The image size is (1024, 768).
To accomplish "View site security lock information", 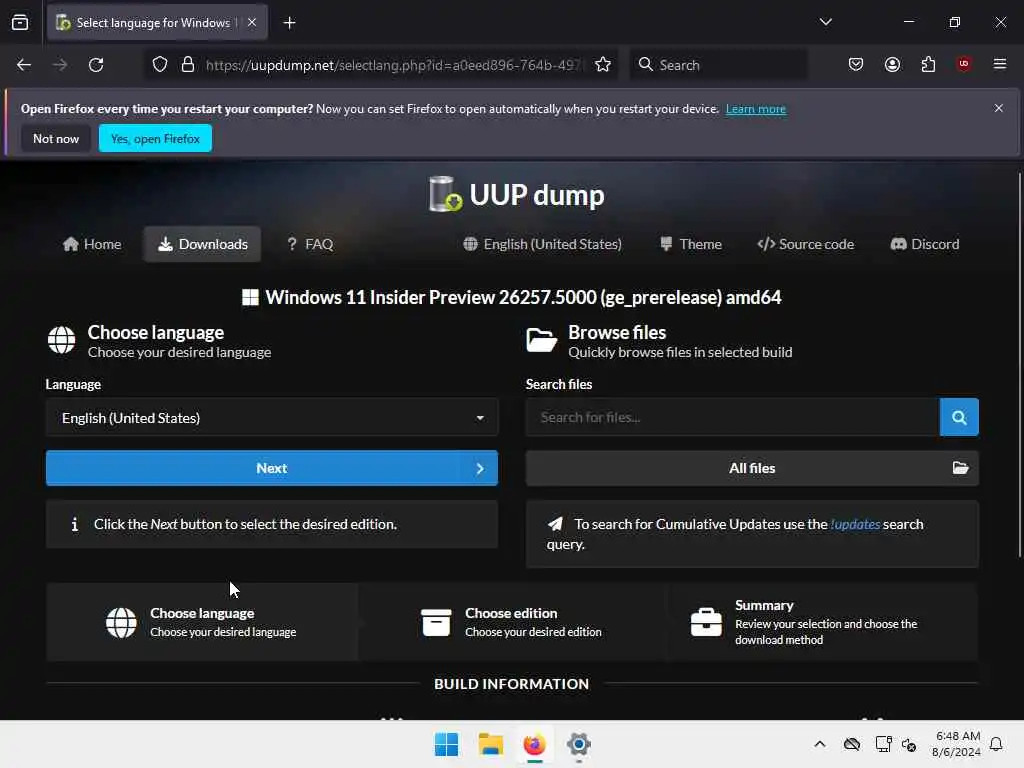I will (188, 65).
